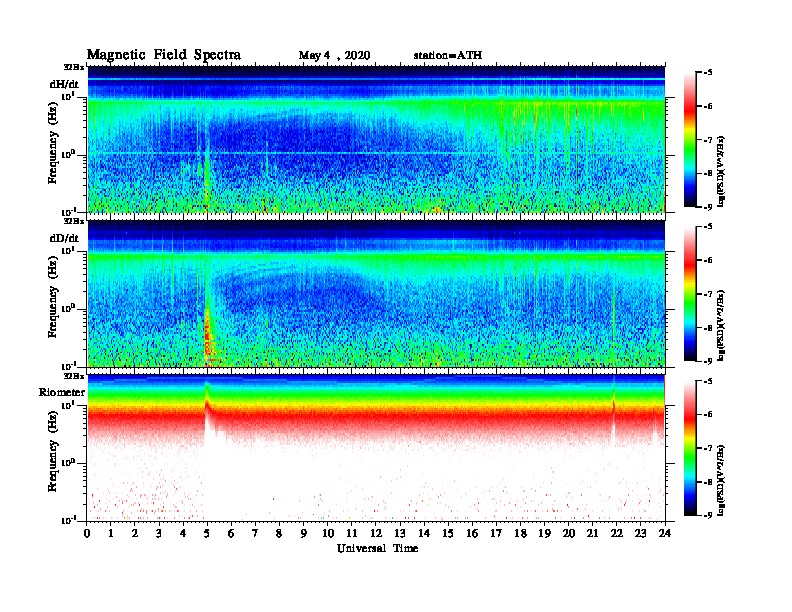This screenshot has height=612, width=792.
Task: Select hour tick label "17" on time axis
Action: pyautogui.click(x=496, y=533)
